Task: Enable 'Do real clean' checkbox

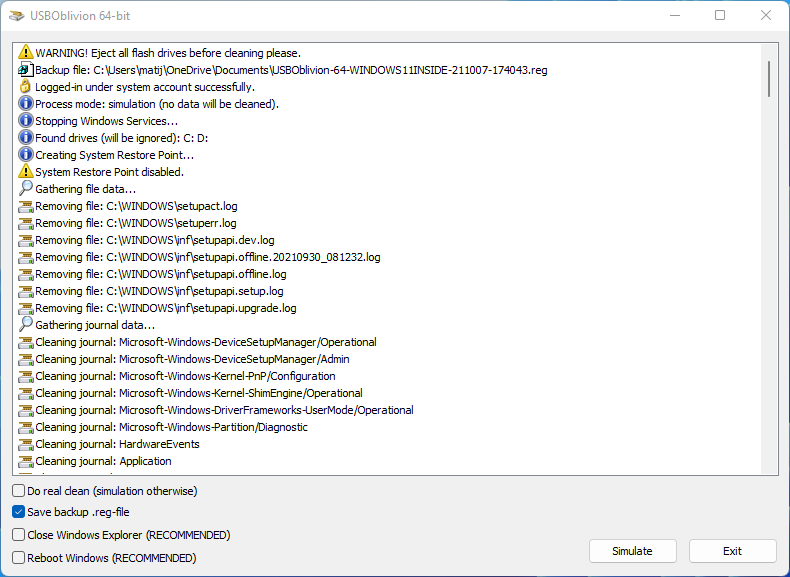Action: 19,491
